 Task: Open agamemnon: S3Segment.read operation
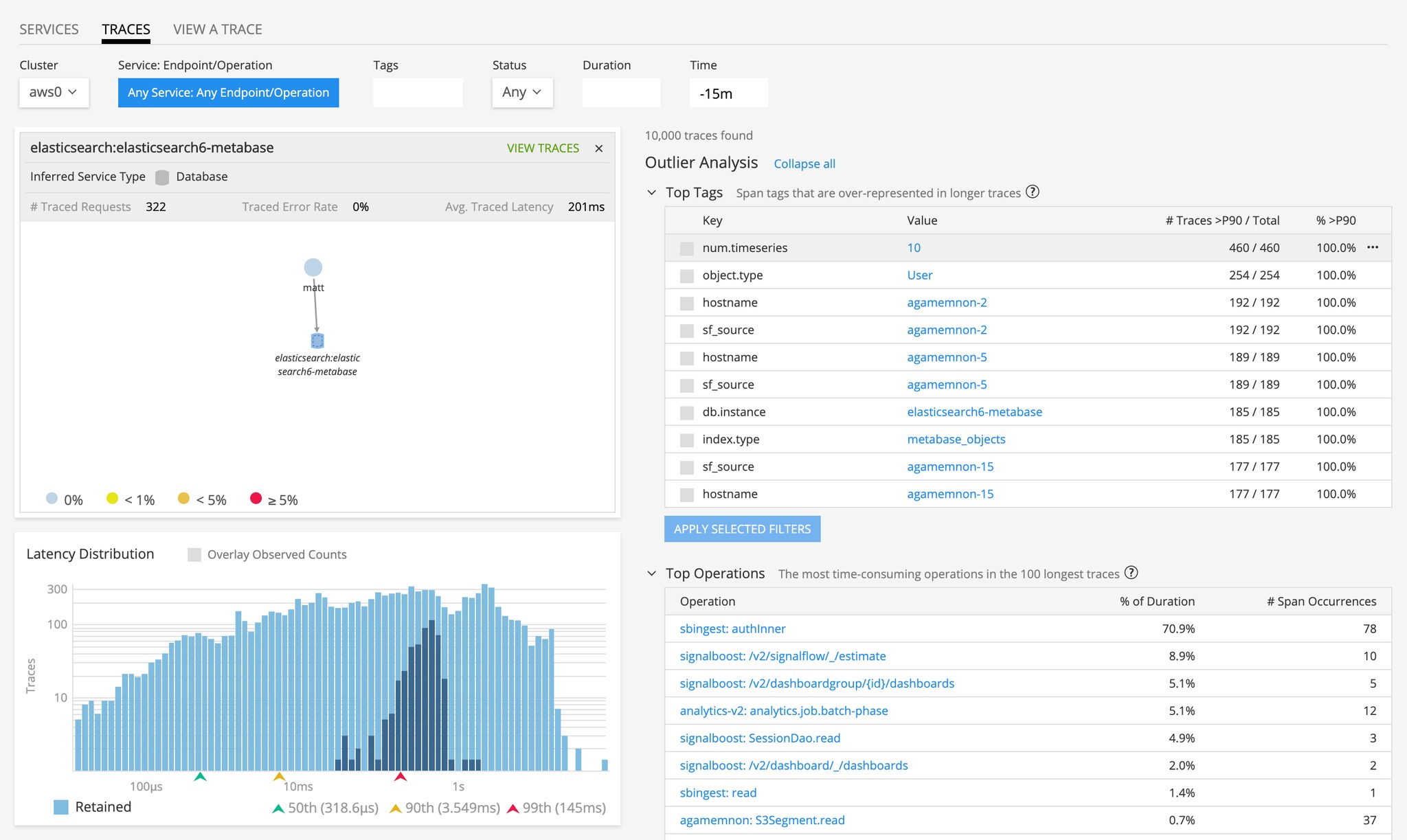coord(762,820)
